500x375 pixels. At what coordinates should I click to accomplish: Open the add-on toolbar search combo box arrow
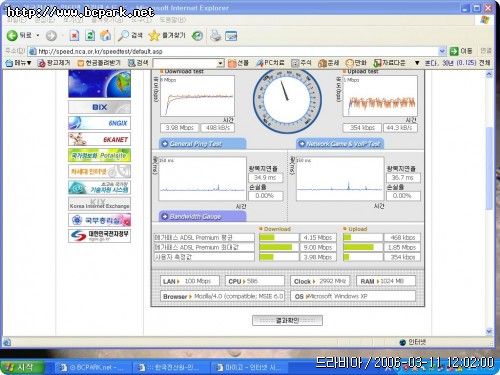coord(220,63)
